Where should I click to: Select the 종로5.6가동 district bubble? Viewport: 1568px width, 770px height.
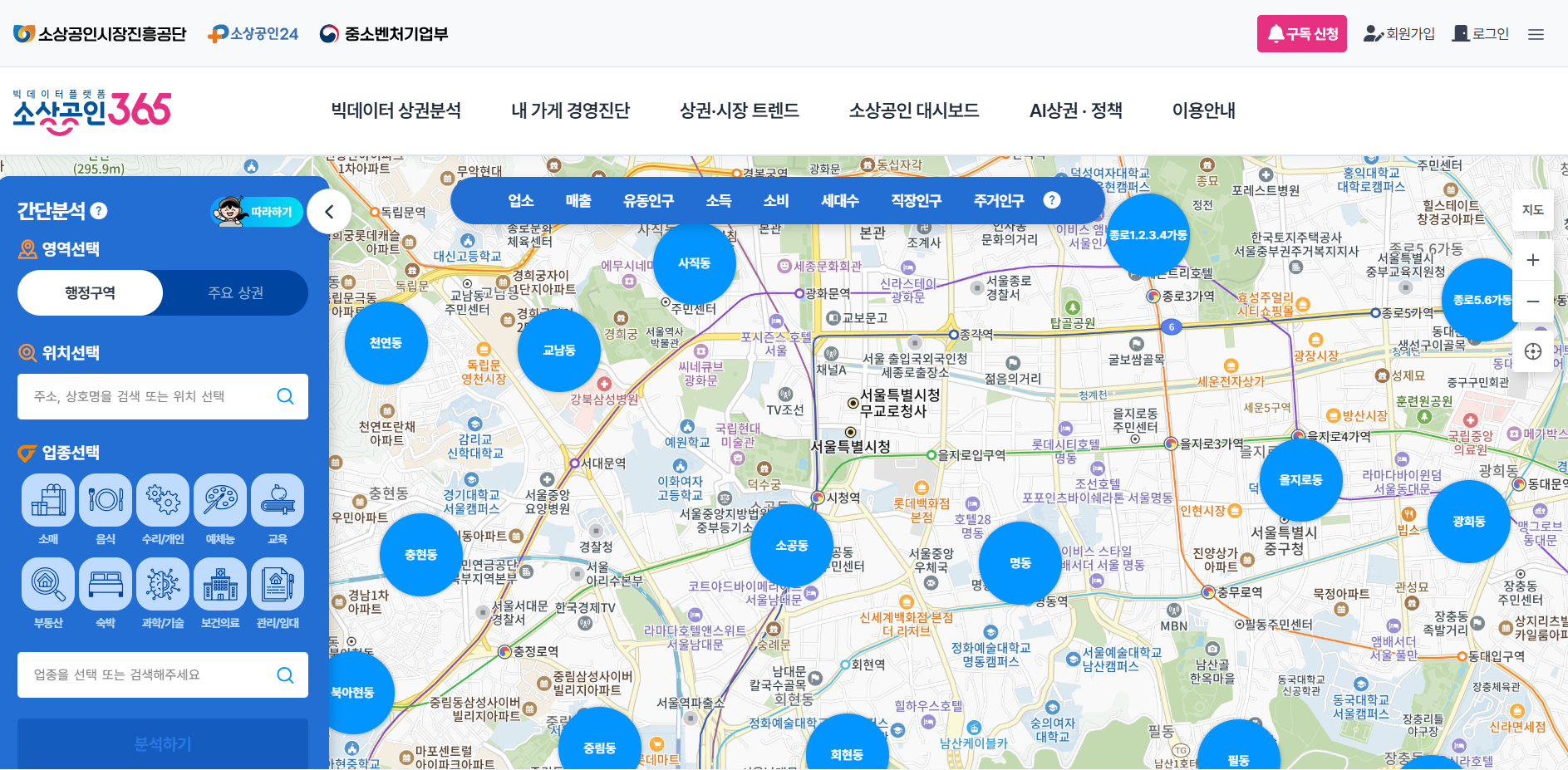pyautogui.click(x=1482, y=300)
